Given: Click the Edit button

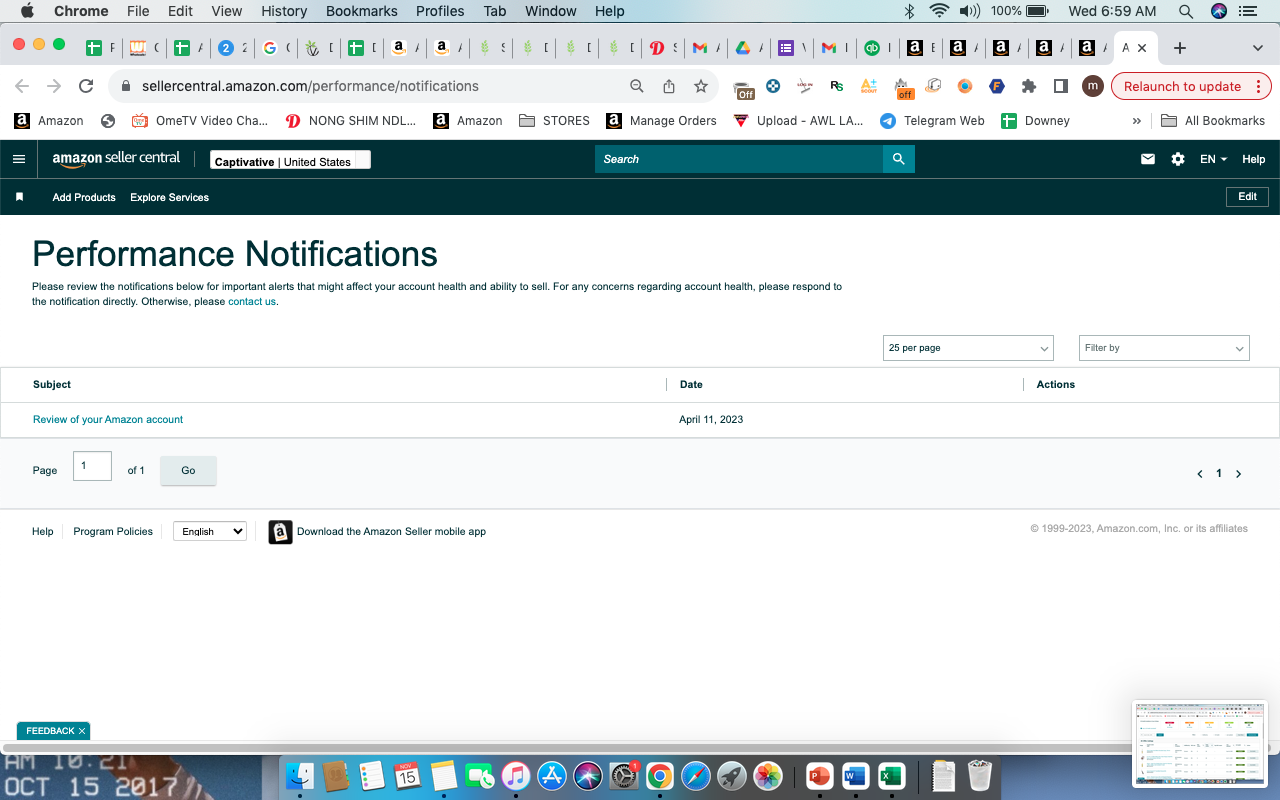Looking at the screenshot, I should [x=1247, y=197].
